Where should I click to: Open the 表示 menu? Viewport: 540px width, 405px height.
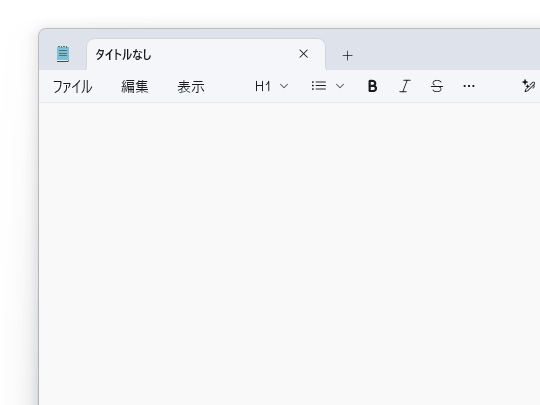pos(191,86)
